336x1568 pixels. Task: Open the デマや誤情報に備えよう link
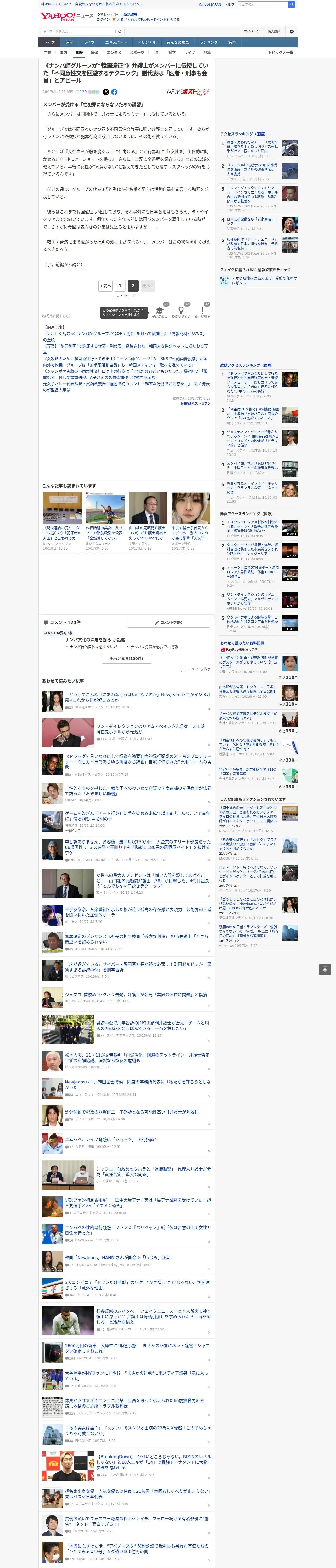click(265, 281)
